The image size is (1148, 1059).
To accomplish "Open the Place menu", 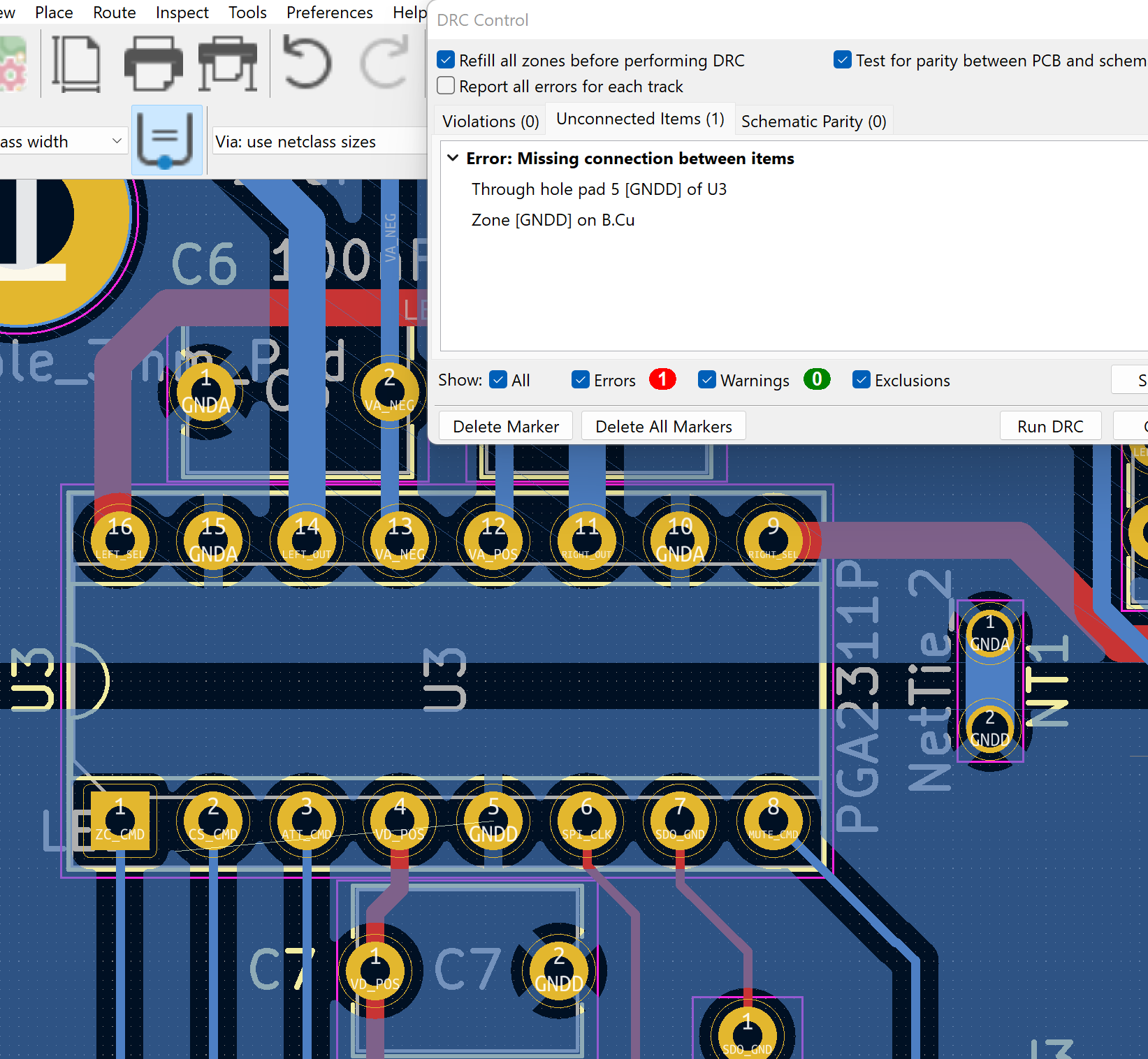I will click(54, 13).
